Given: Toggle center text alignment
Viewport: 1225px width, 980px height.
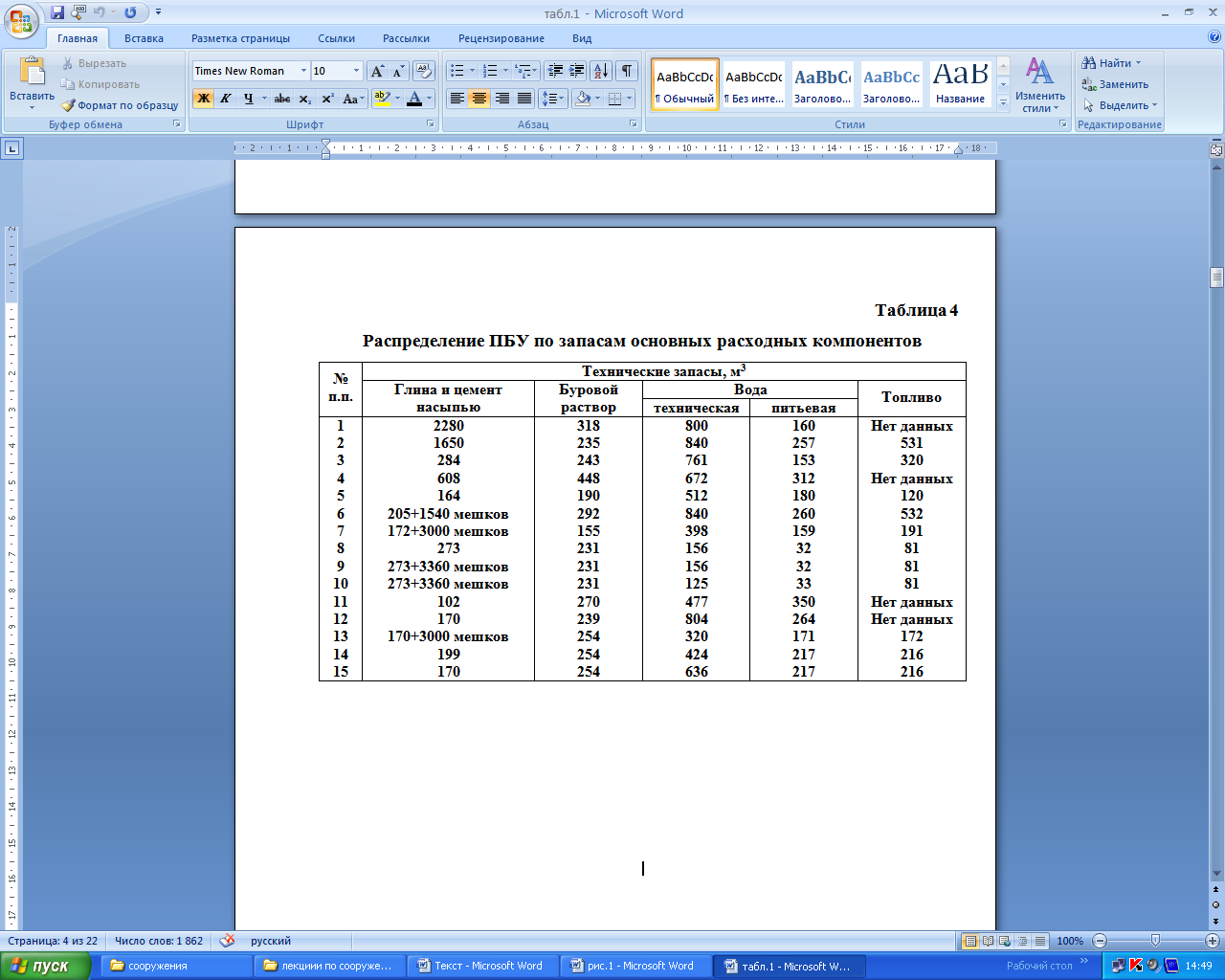Looking at the screenshot, I should coord(479,99).
